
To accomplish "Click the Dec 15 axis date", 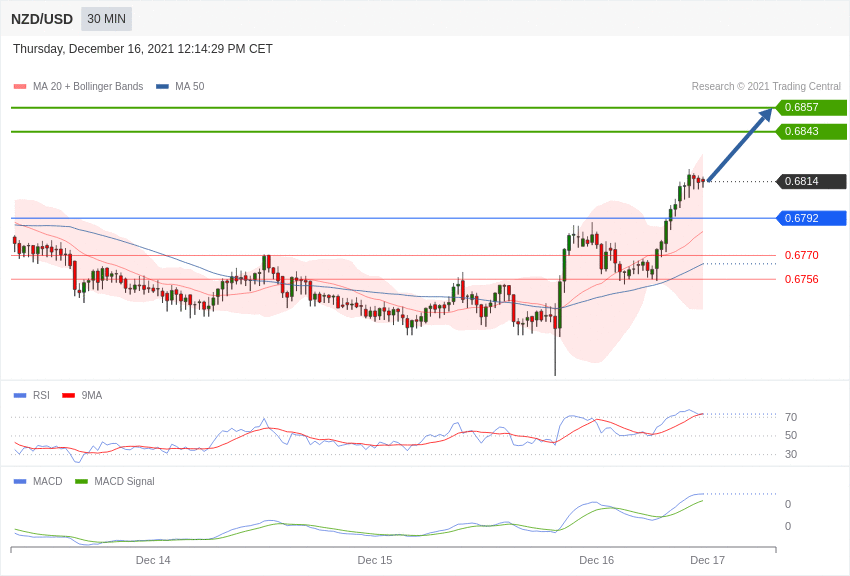I will pos(375,560).
